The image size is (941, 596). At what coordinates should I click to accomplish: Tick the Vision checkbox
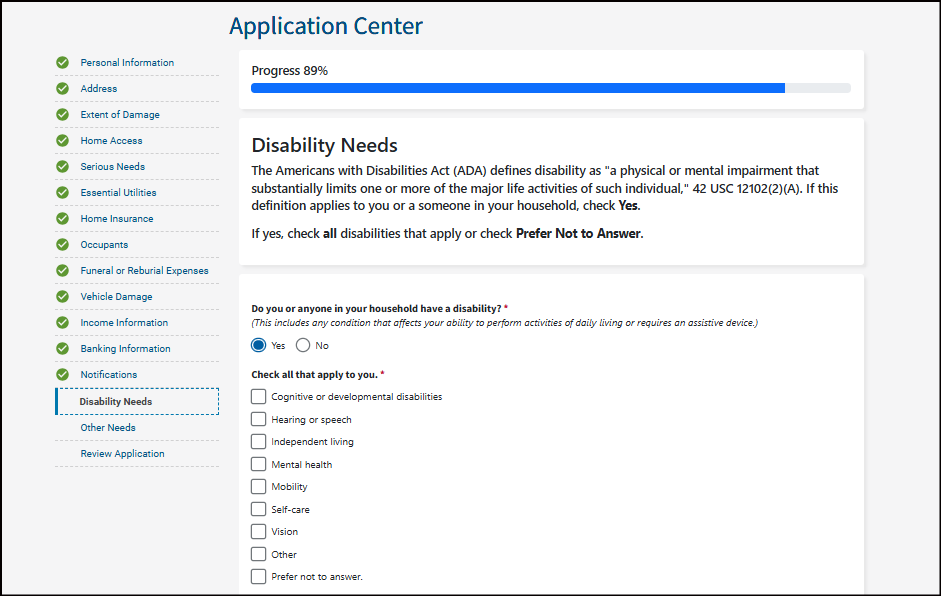[x=259, y=532]
